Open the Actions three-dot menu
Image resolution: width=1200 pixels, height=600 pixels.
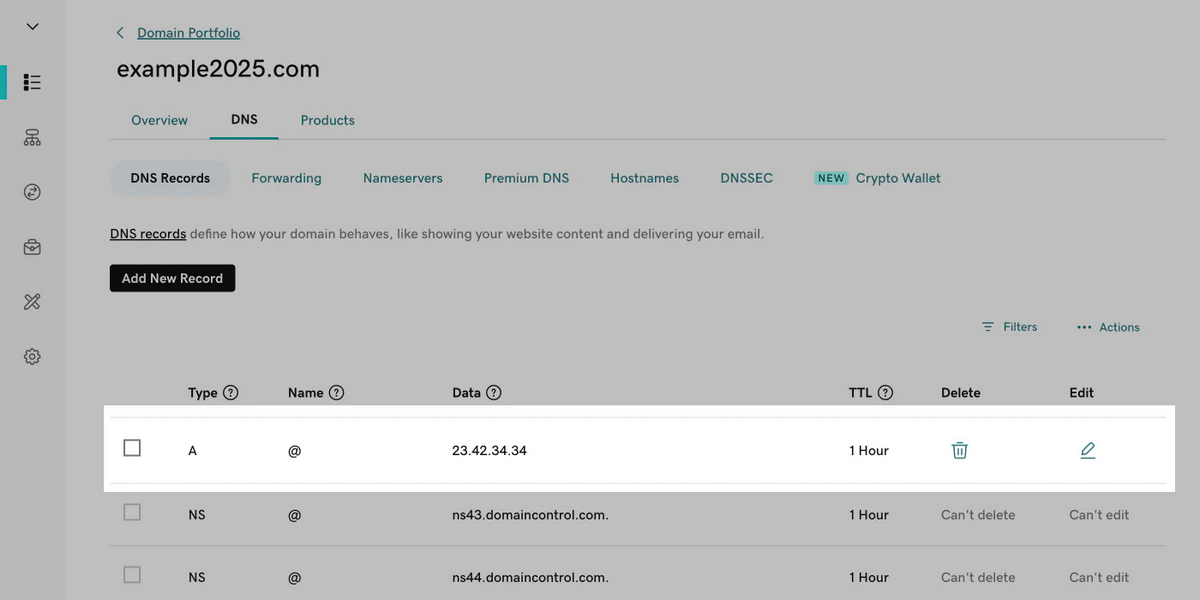pyautogui.click(x=1108, y=327)
